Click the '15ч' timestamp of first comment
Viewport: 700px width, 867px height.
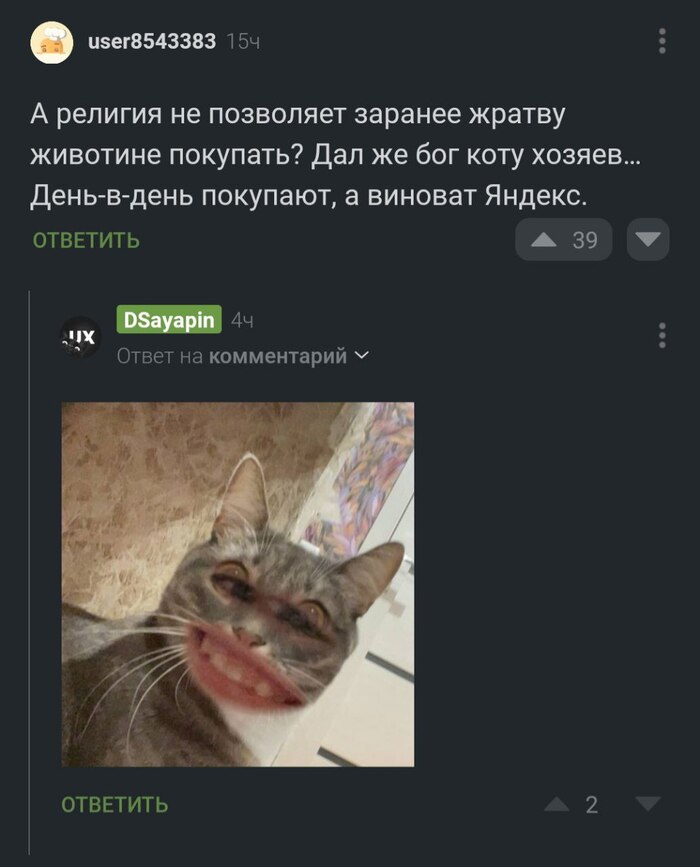click(243, 41)
